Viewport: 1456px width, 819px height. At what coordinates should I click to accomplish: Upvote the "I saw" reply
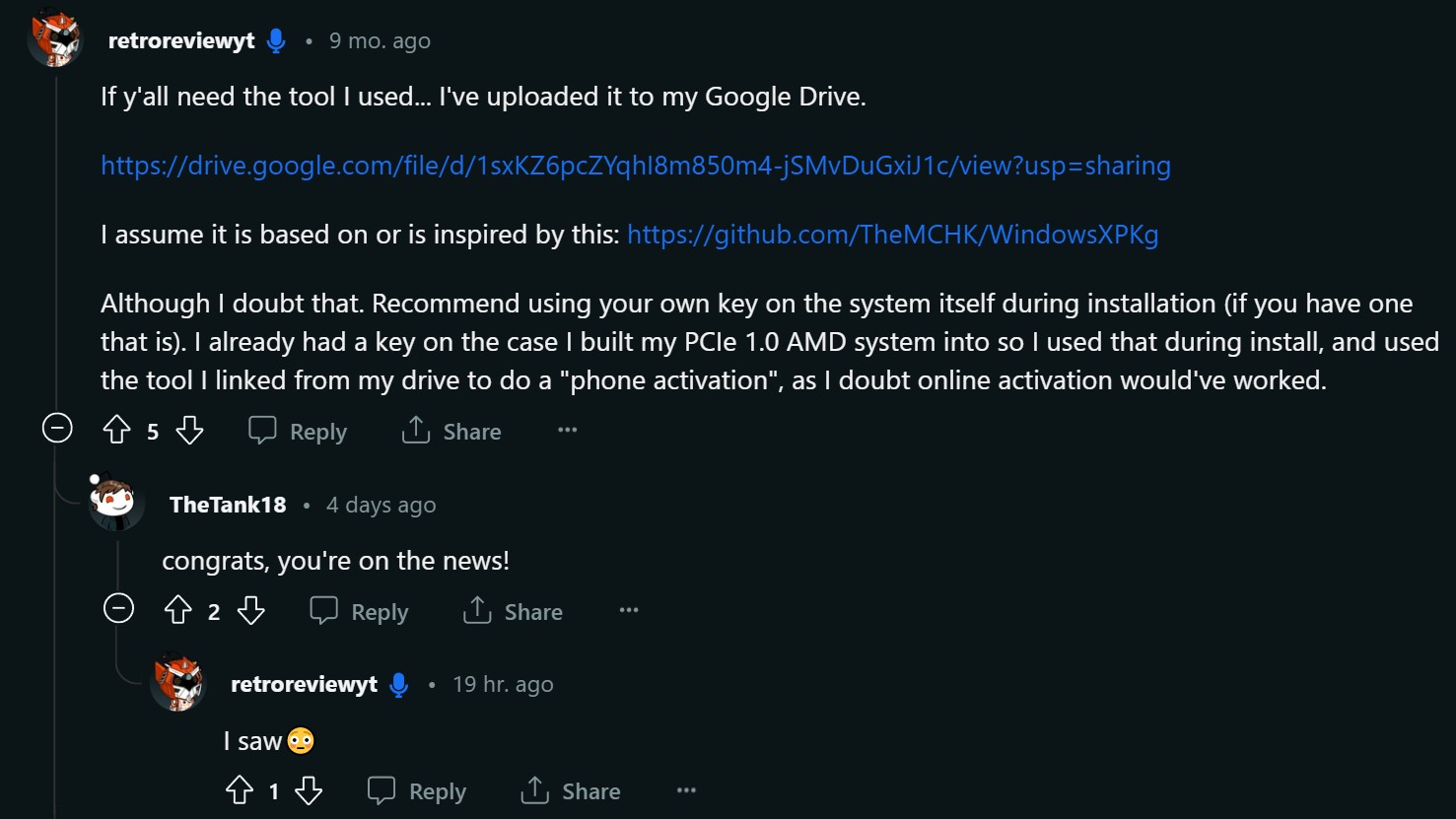[x=240, y=790]
